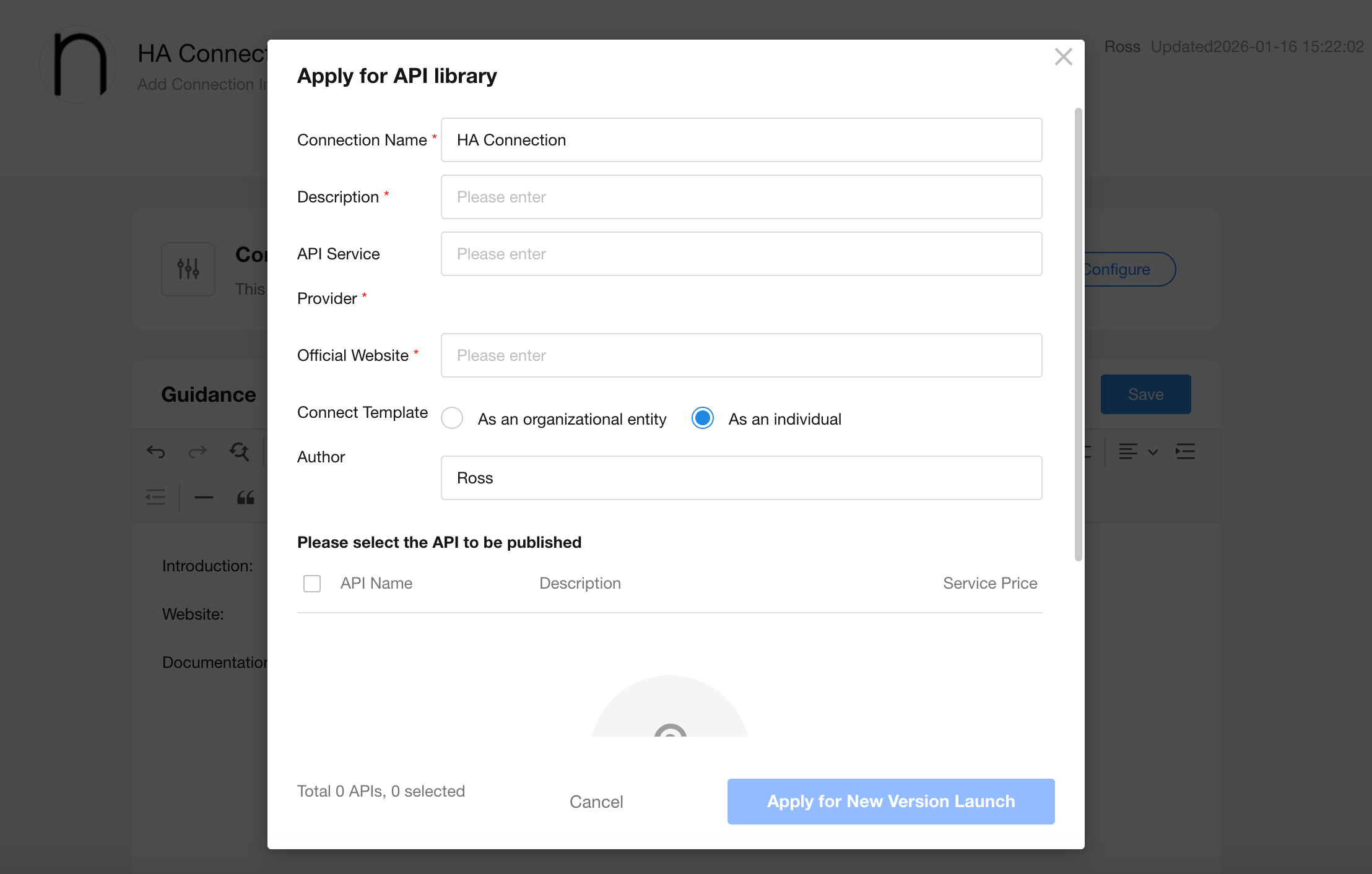Click the dialog's vertical scrollbar
Screen dimensions: 1372x874
1078,334
